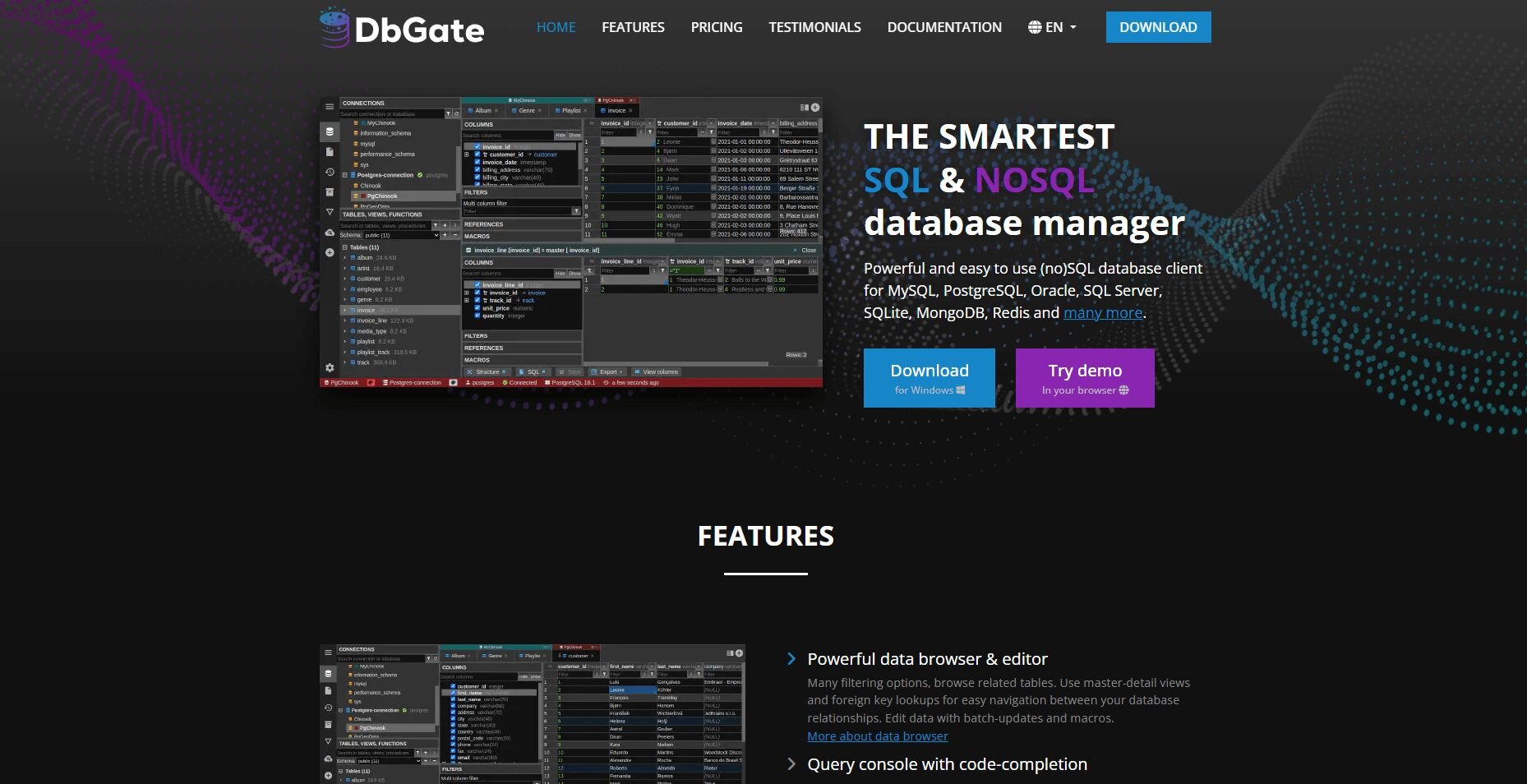Screen dimensions: 1527x784
Task: Click the DbGate logo in the header
Action: point(402,28)
